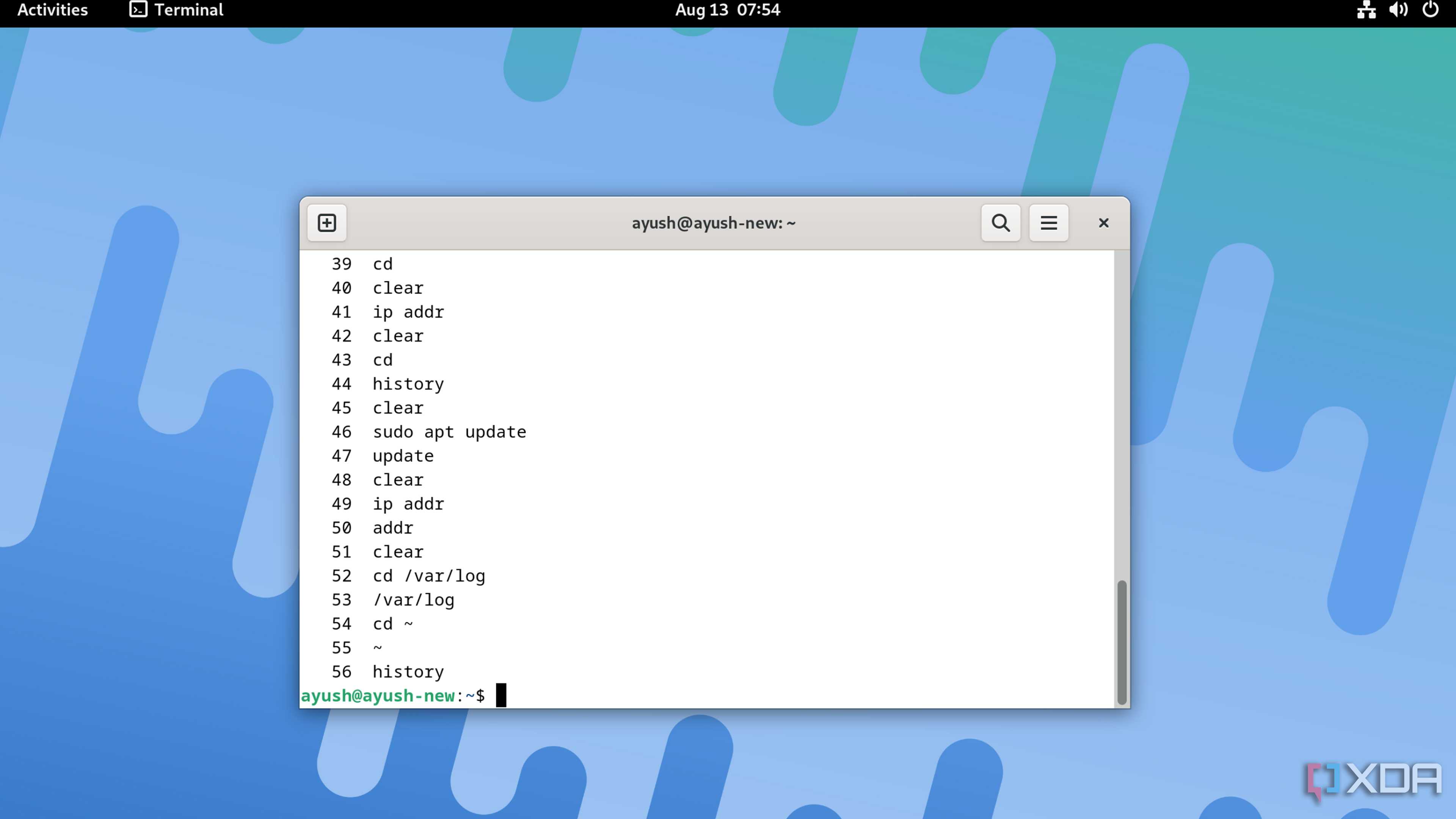Click history entry 53 '/var/log'

pyautogui.click(x=414, y=600)
